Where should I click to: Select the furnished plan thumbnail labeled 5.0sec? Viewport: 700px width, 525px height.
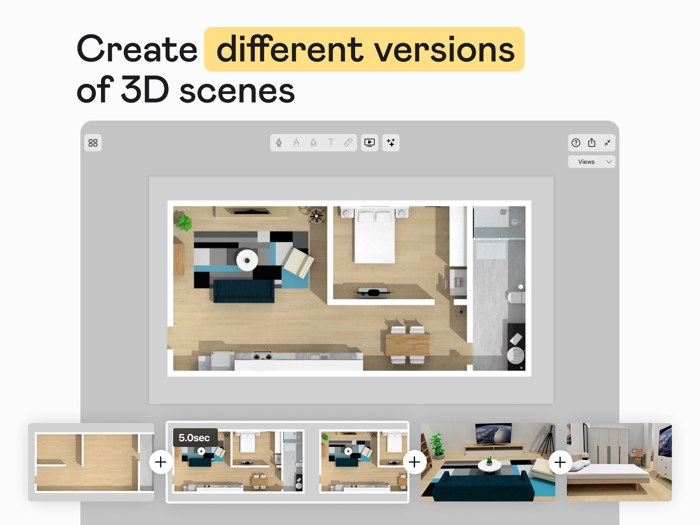tap(238, 462)
